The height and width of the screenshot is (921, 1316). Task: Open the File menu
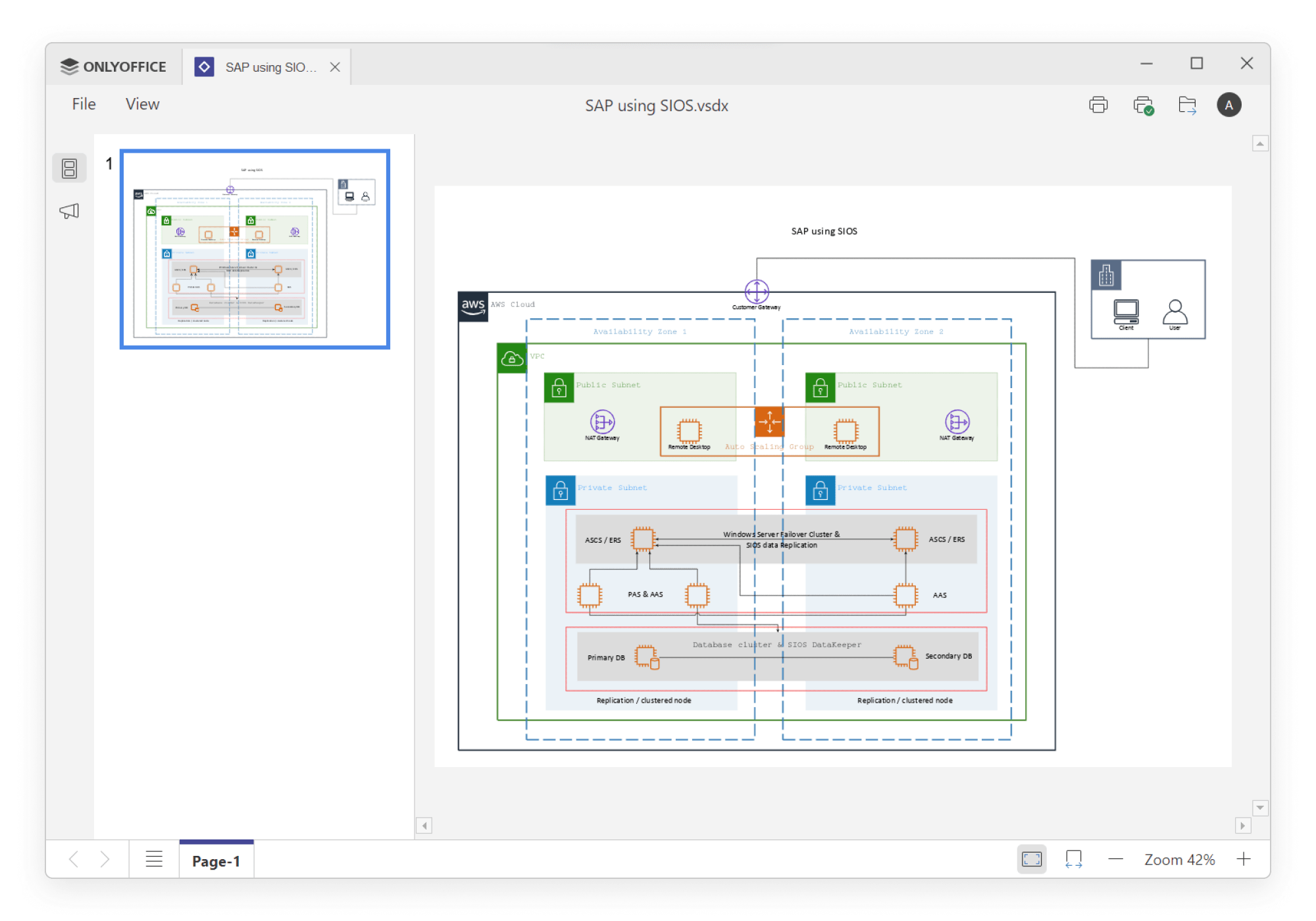pos(84,104)
